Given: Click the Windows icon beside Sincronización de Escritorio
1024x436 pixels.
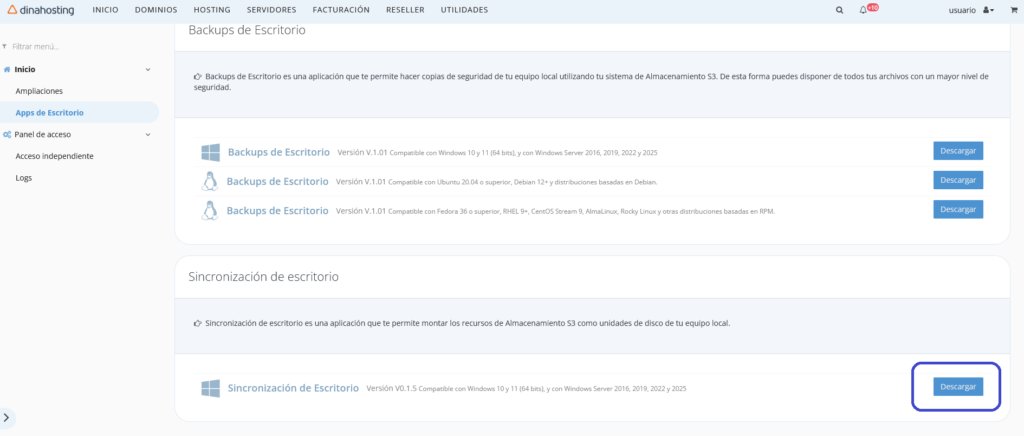Looking at the screenshot, I should click(210, 387).
